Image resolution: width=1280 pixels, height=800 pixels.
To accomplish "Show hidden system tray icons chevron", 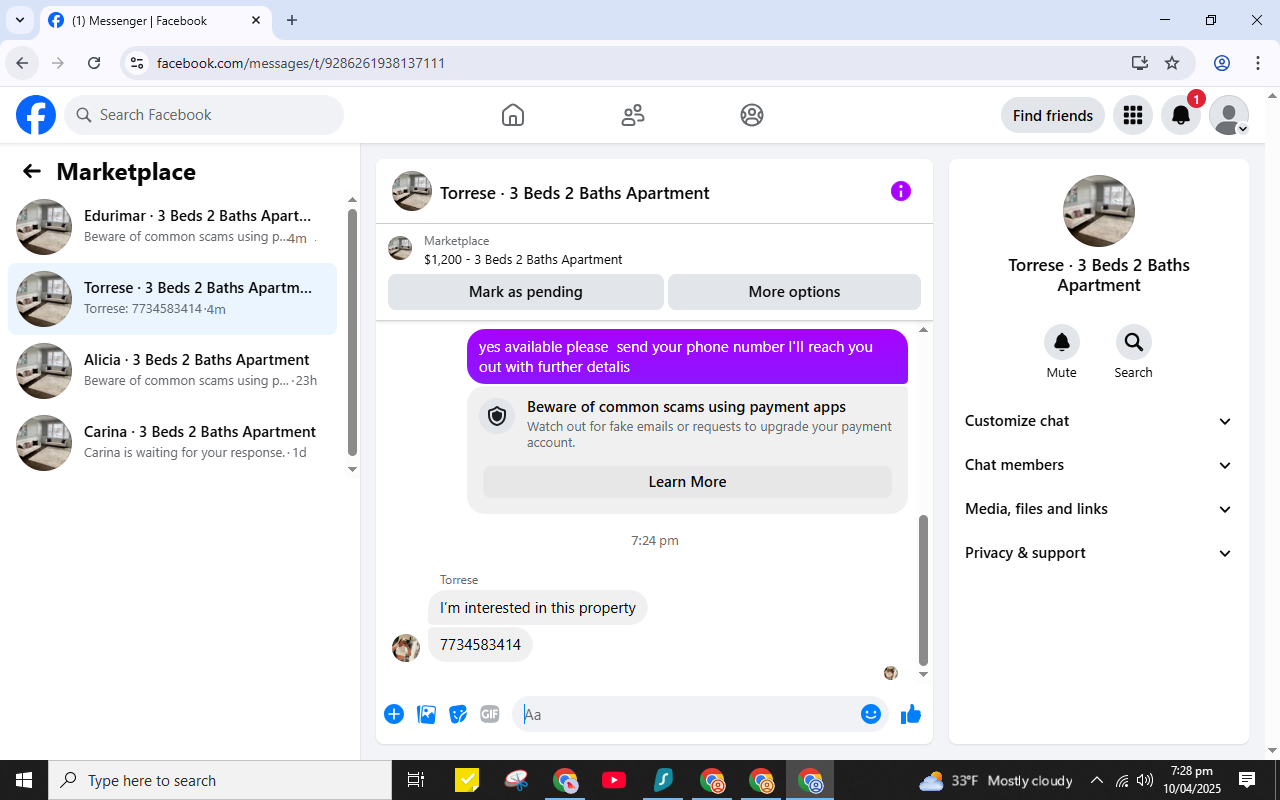I will coord(1097,780).
